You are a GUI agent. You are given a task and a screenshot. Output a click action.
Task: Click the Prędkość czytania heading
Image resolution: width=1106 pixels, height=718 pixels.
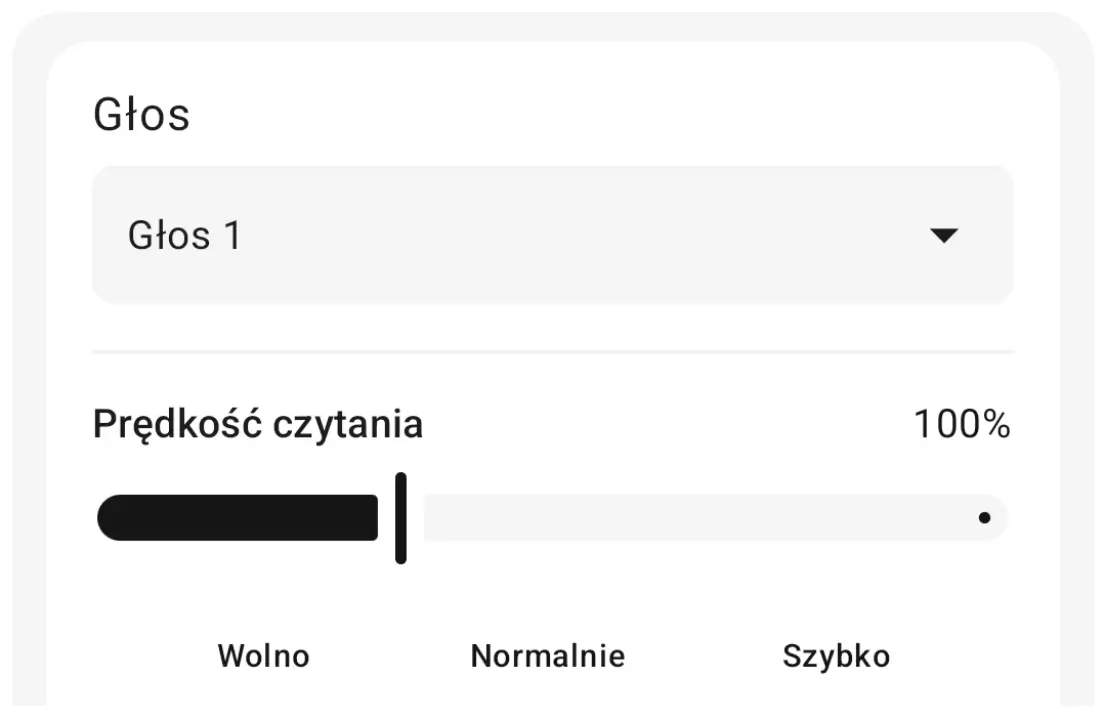257,424
